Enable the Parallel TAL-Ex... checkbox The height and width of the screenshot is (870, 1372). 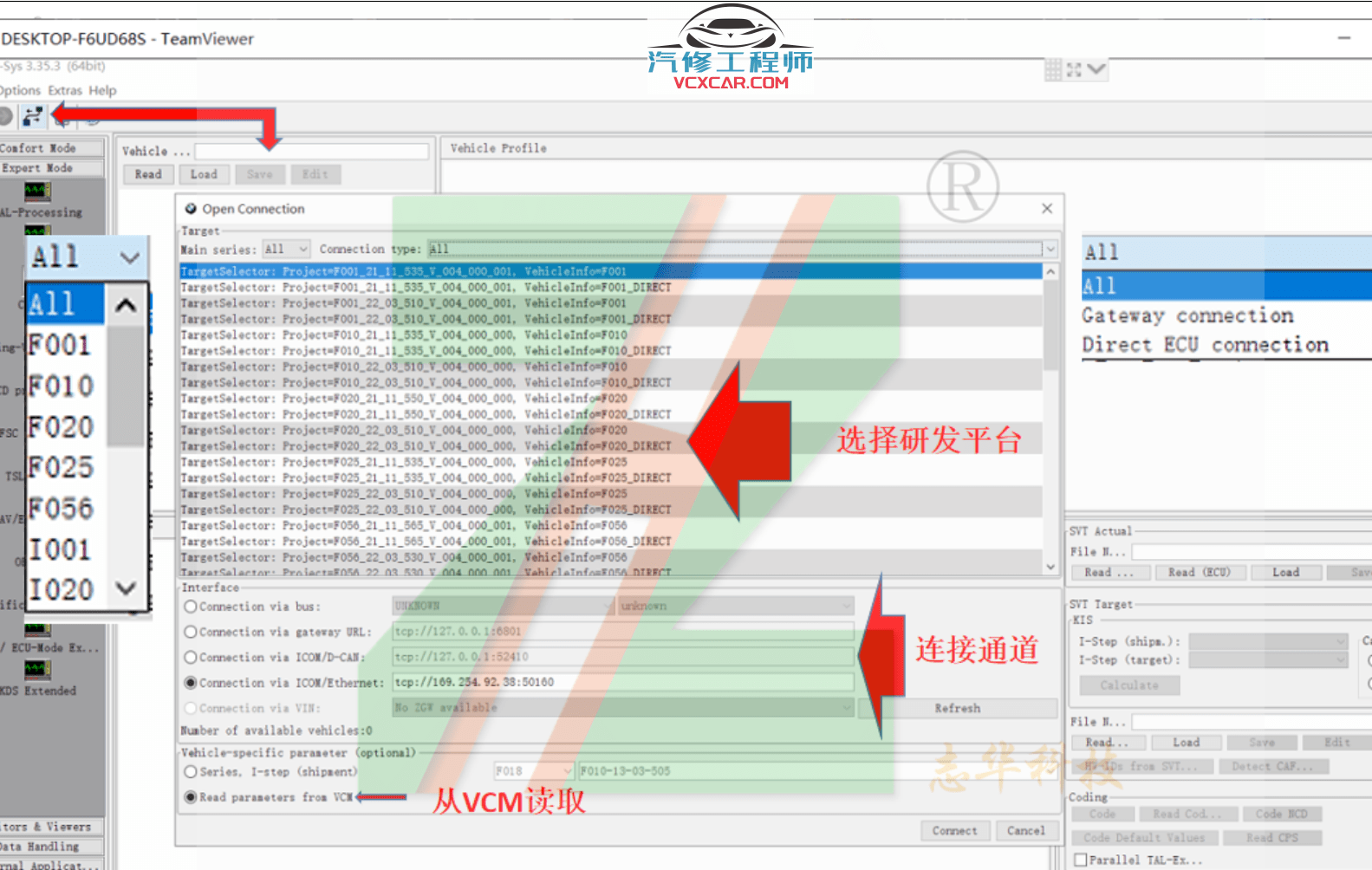(x=1081, y=860)
